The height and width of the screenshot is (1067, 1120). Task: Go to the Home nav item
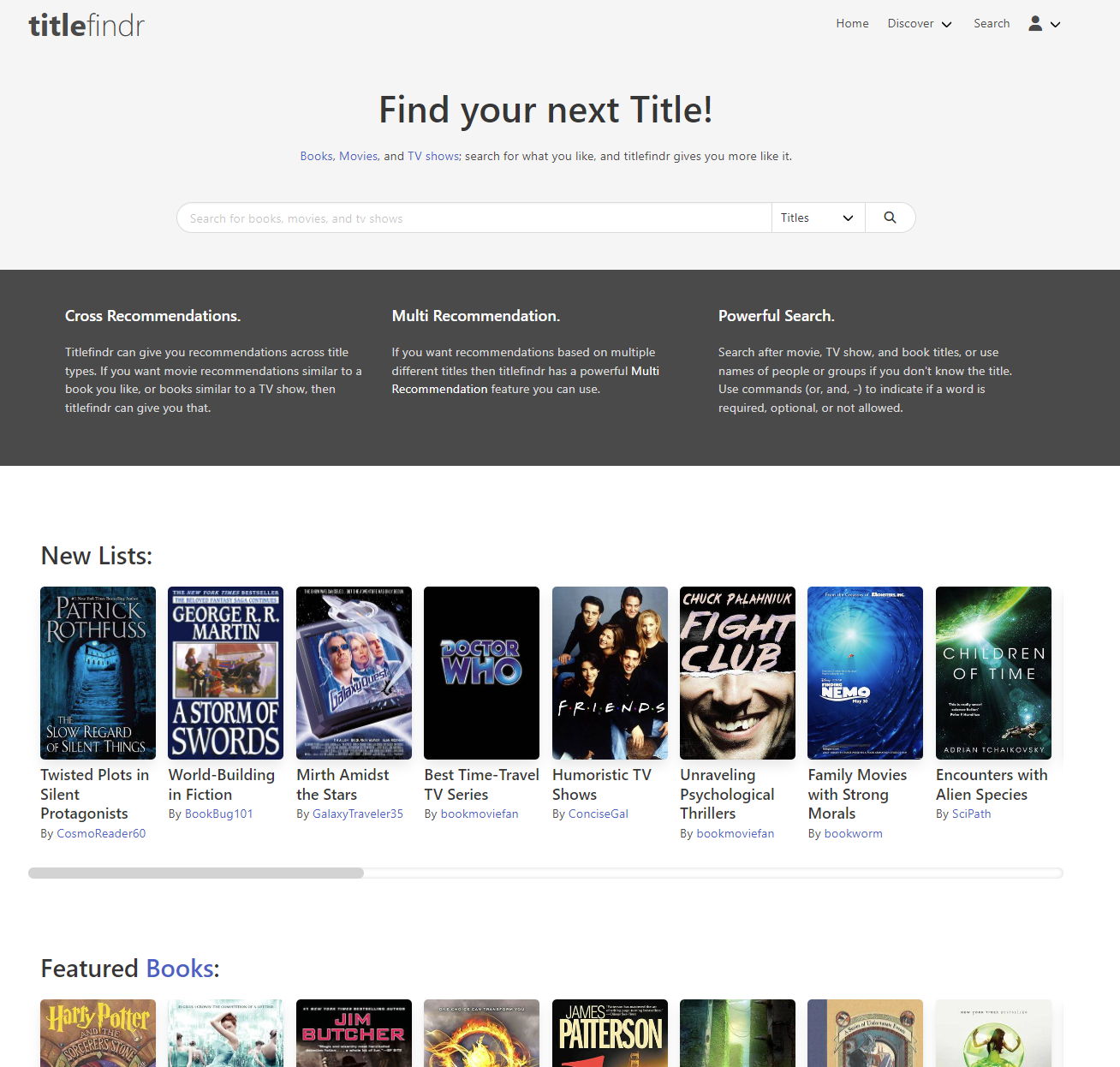coord(852,24)
